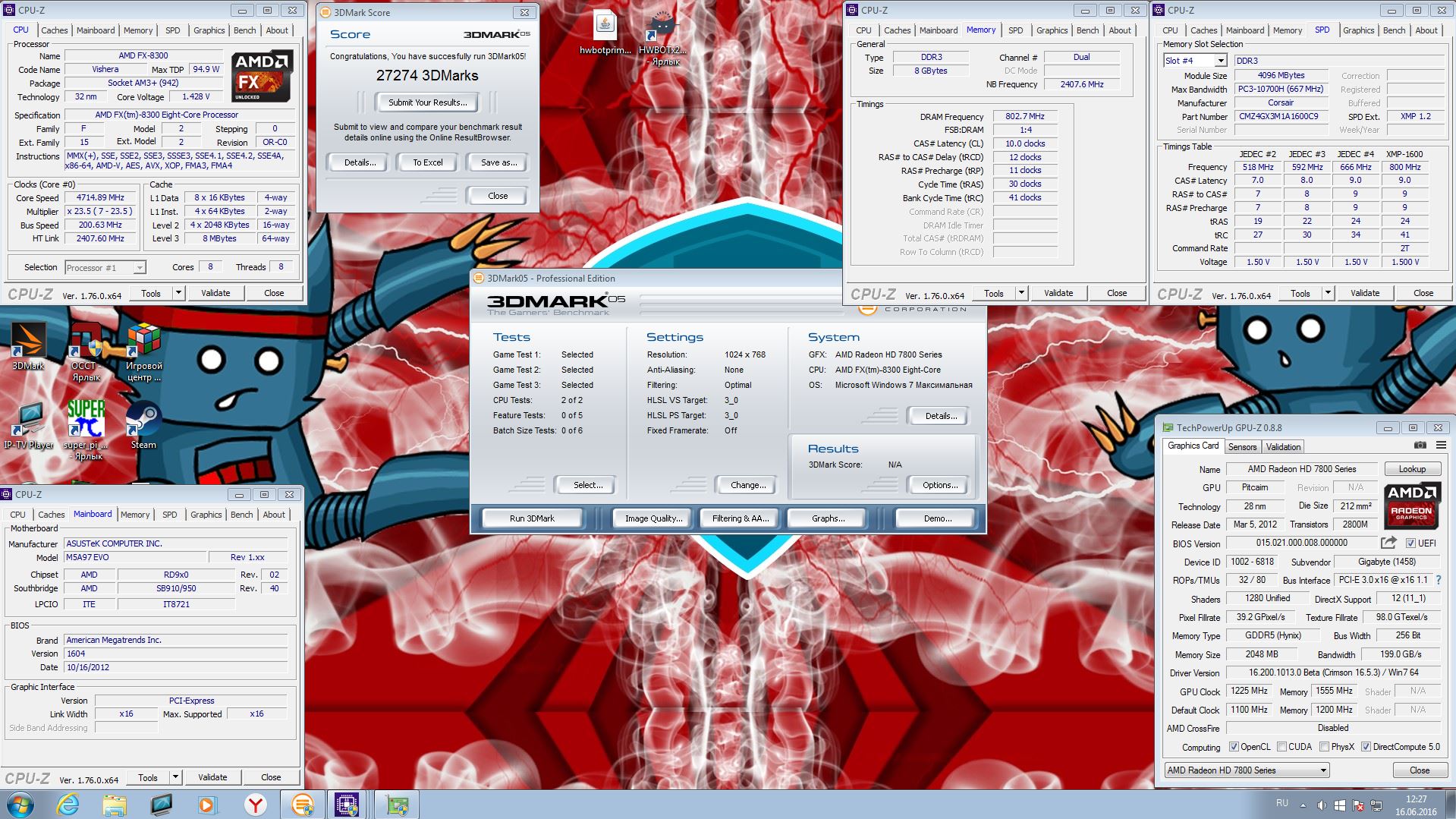Click Details button in 3DMark Score window
Image resolution: width=1456 pixels, height=819 pixels.
[360, 162]
